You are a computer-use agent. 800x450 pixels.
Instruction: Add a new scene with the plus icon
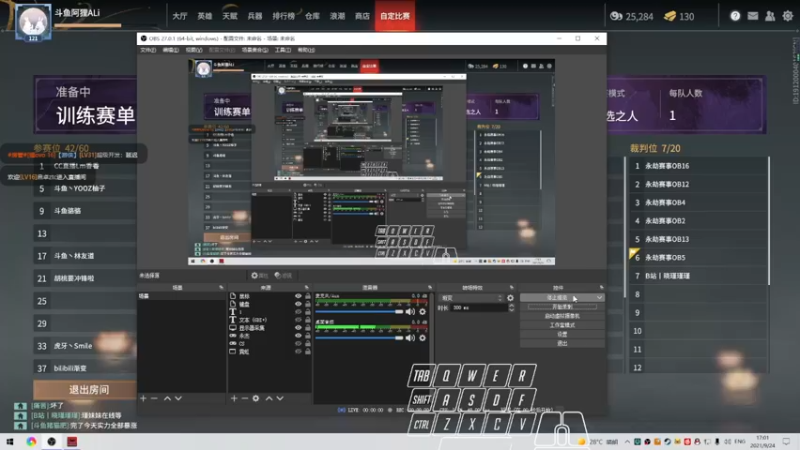(x=143, y=398)
